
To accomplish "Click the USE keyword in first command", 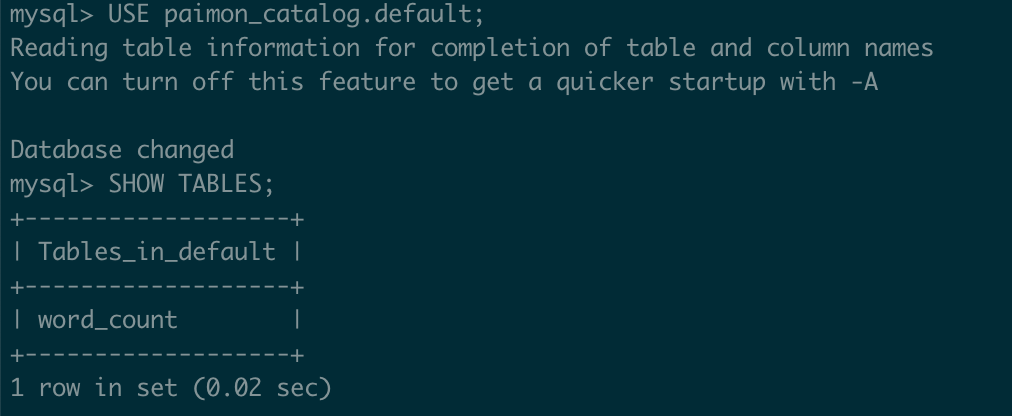I will (129, 14).
